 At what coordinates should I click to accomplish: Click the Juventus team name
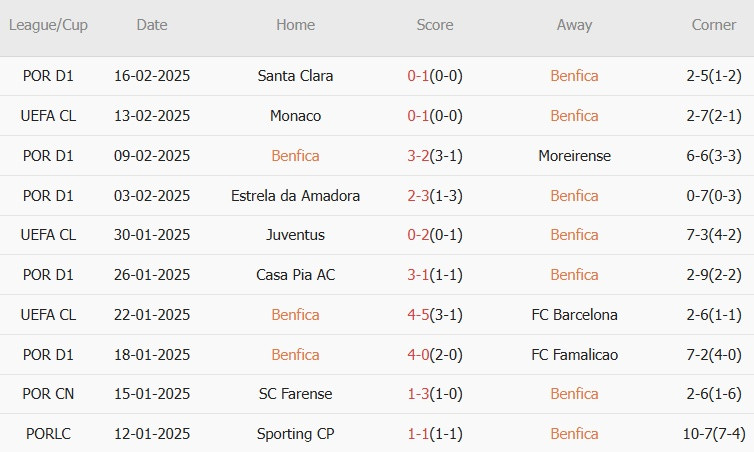coord(295,235)
